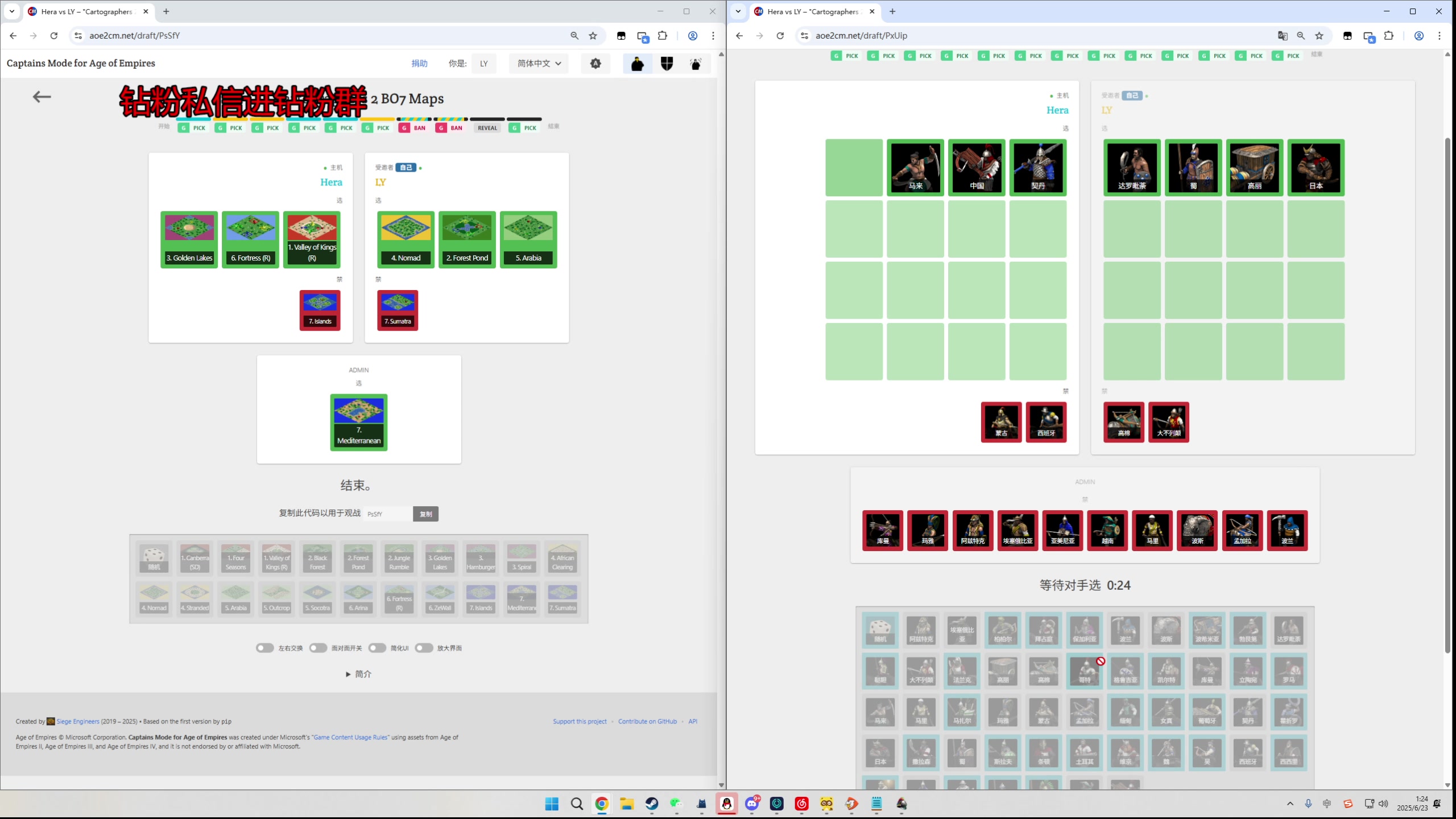
Task: Open settings gear icon in Captains Mode header
Action: pyautogui.click(x=595, y=63)
